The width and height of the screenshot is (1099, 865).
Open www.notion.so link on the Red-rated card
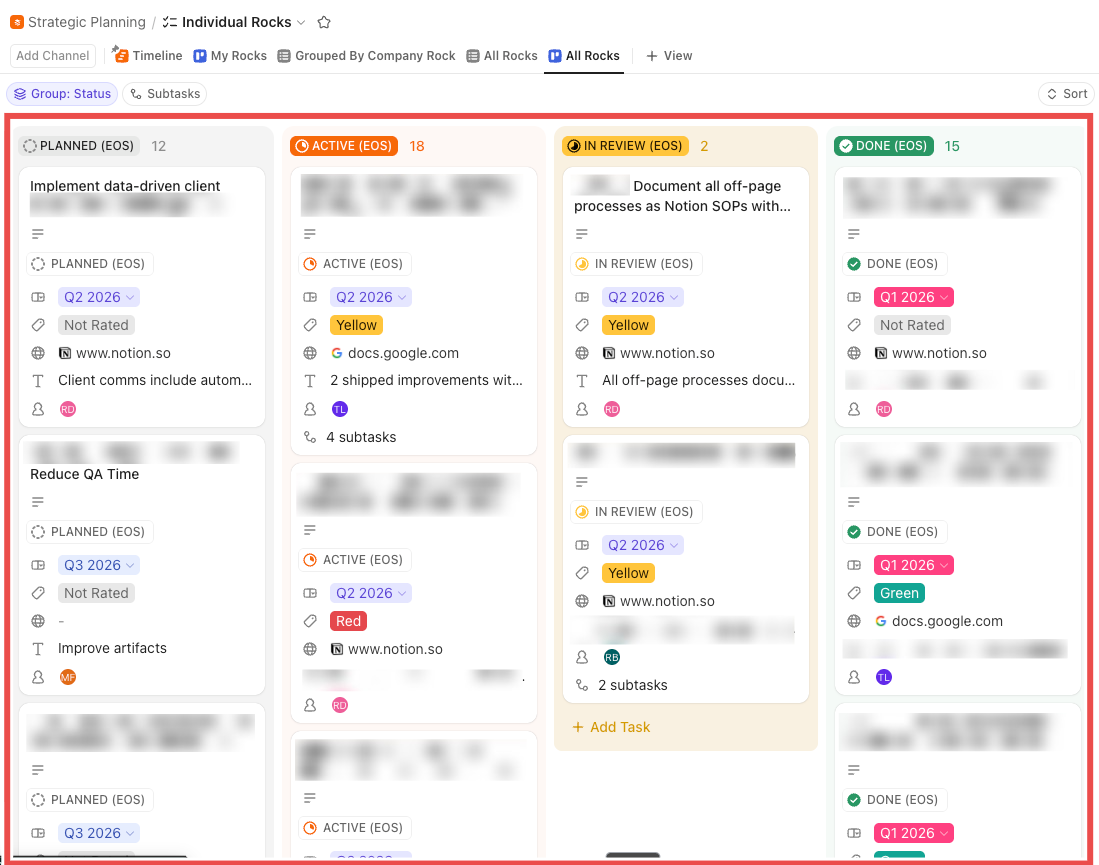click(x=387, y=649)
